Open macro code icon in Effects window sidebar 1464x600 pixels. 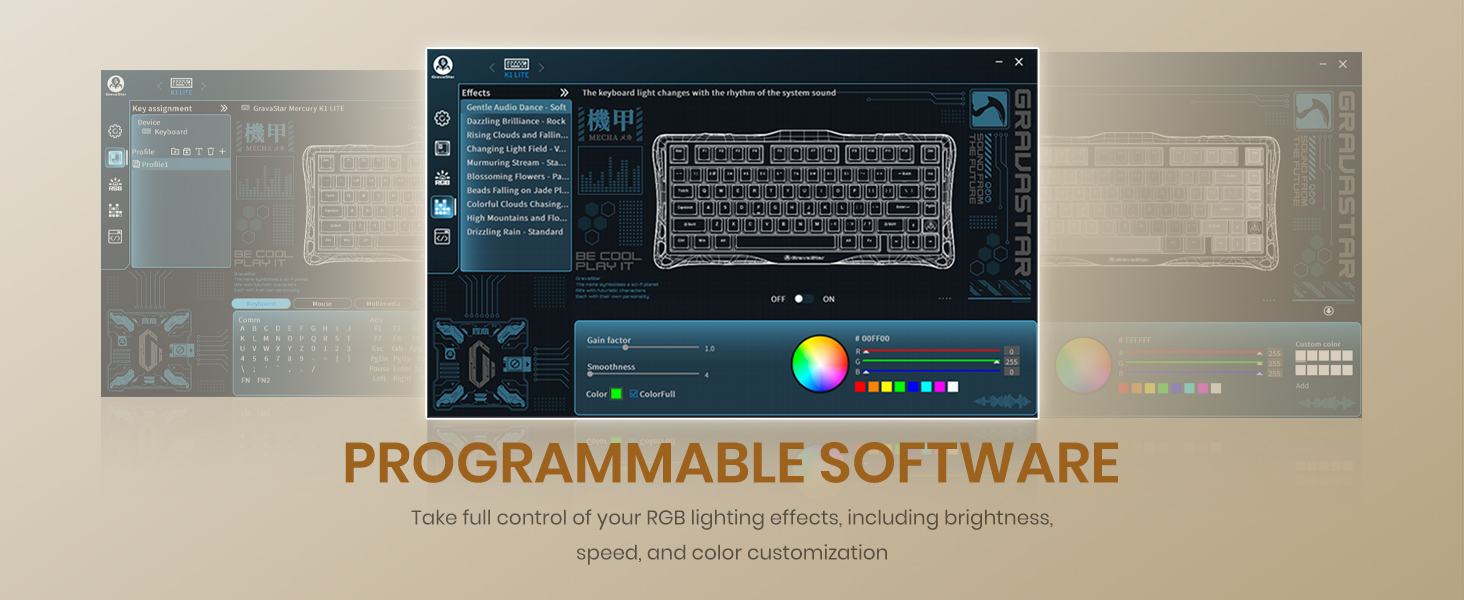pyautogui.click(x=442, y=237)
